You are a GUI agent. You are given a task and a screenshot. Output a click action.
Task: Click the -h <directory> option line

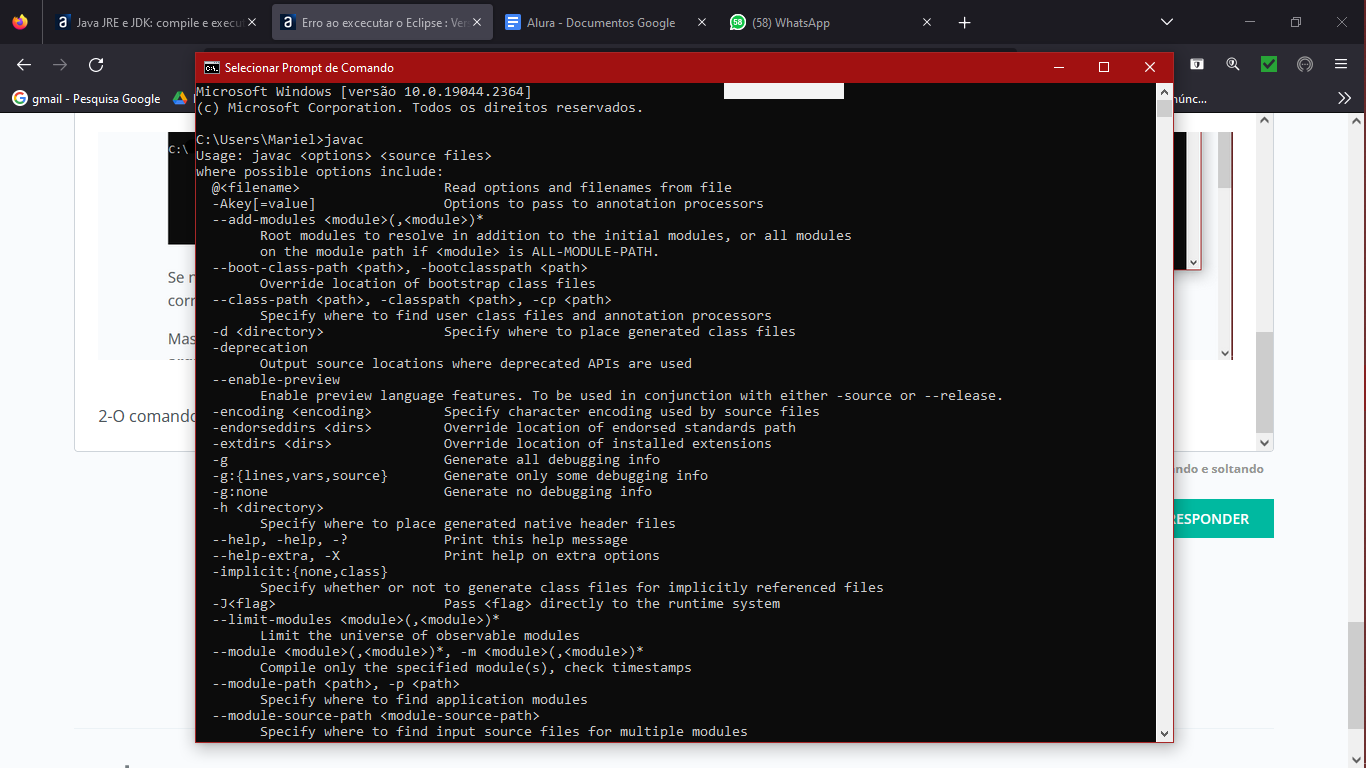[268, 508]
